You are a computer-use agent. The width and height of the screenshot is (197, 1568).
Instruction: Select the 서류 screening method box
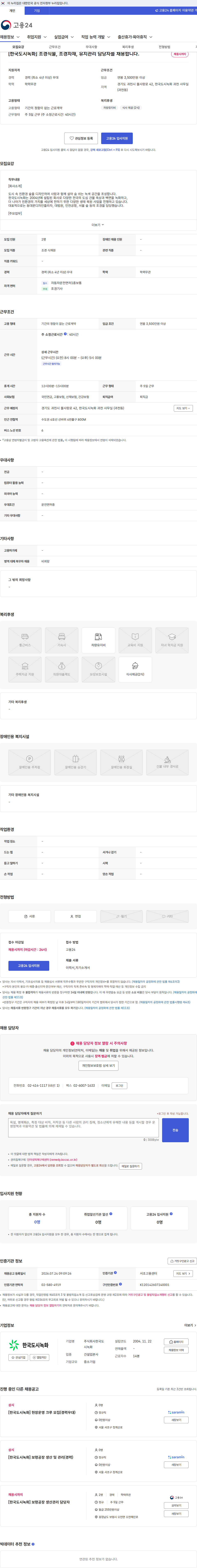point(29,916)
